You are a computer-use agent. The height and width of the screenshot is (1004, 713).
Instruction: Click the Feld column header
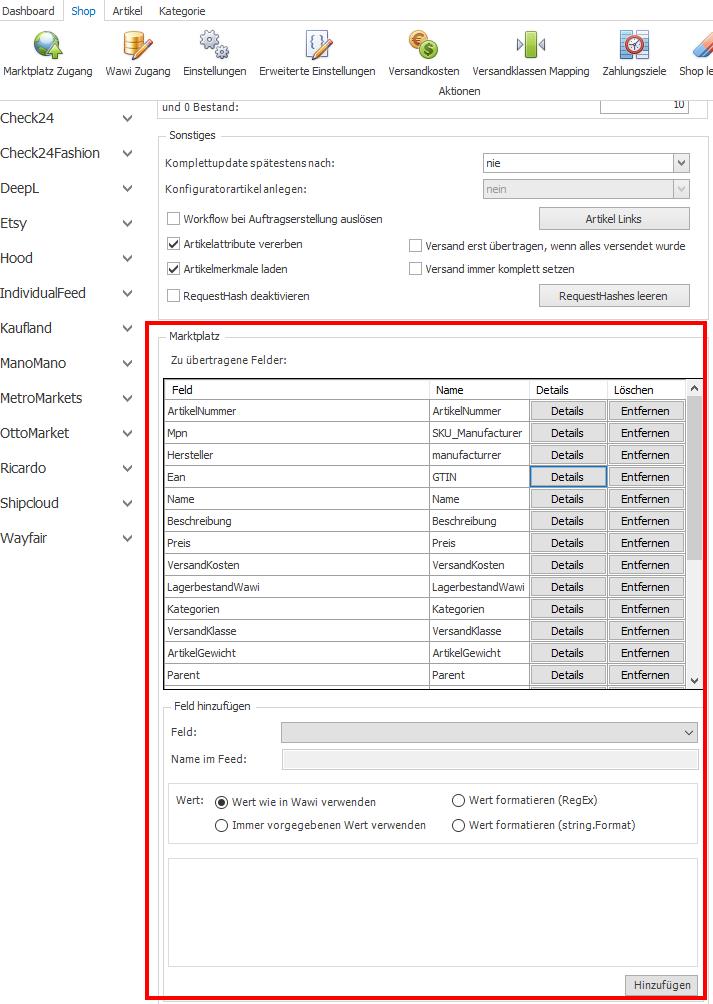click(297, 390)
